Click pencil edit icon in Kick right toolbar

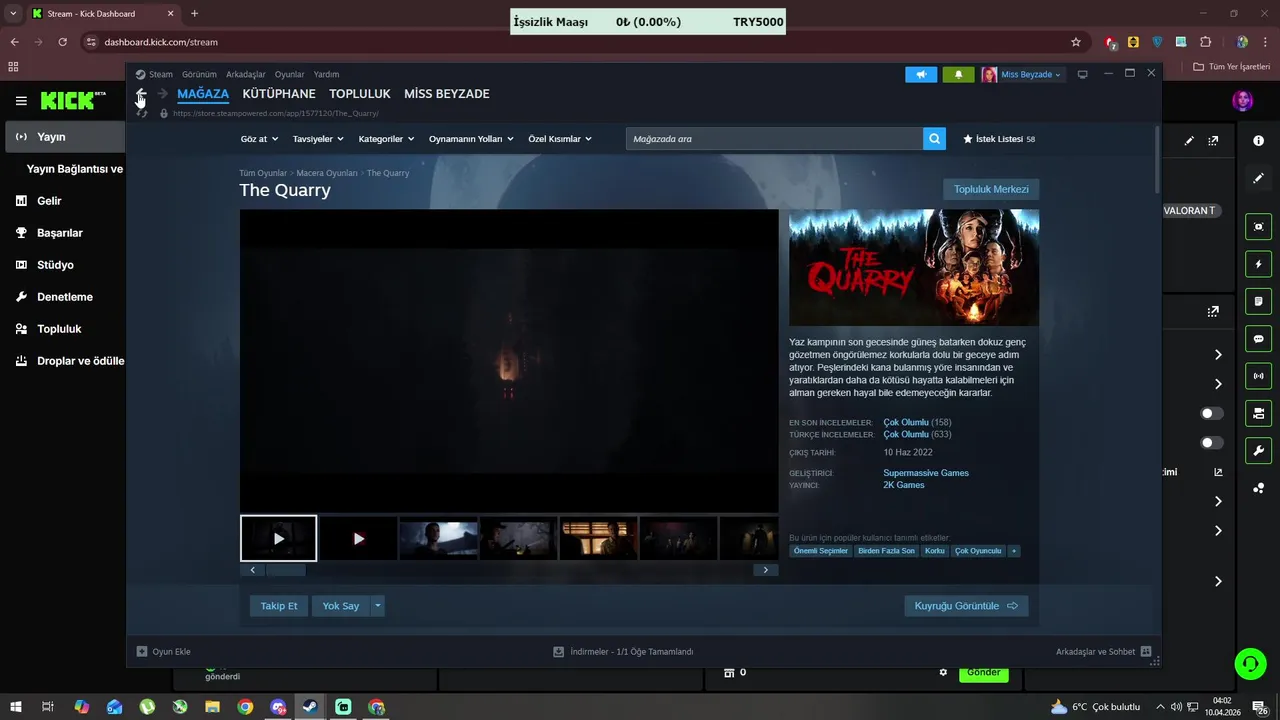1259,178
